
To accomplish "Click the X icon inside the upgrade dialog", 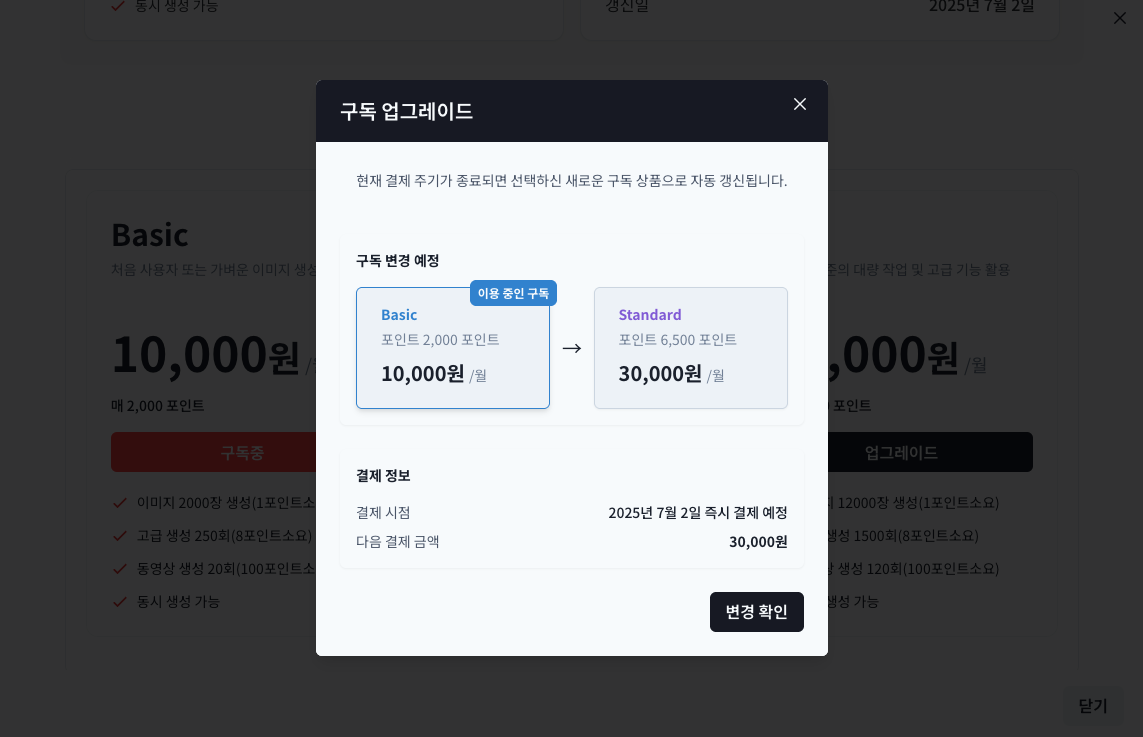I will click(800, 104).
